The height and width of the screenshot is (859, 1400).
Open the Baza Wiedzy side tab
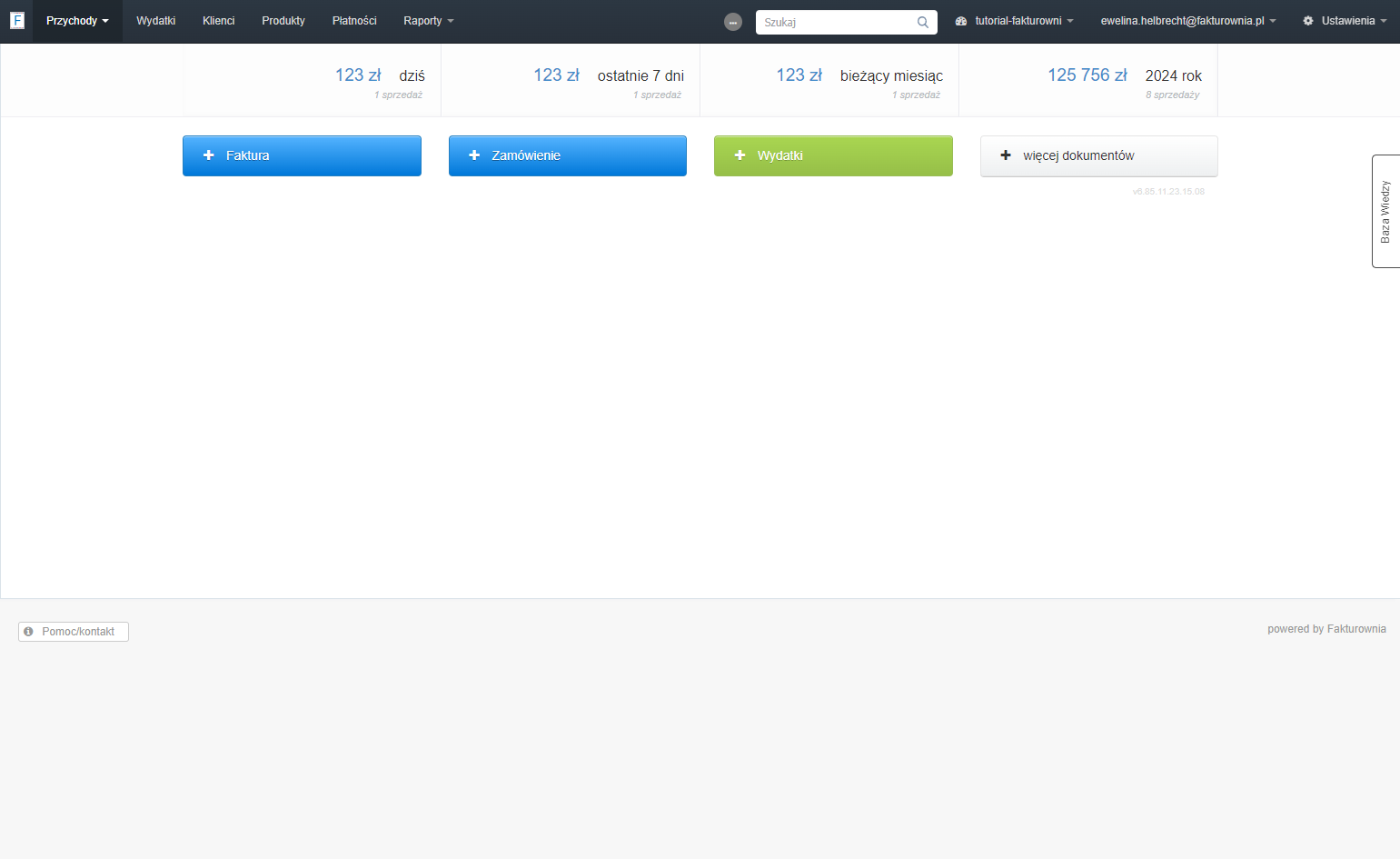point(1385,211)
